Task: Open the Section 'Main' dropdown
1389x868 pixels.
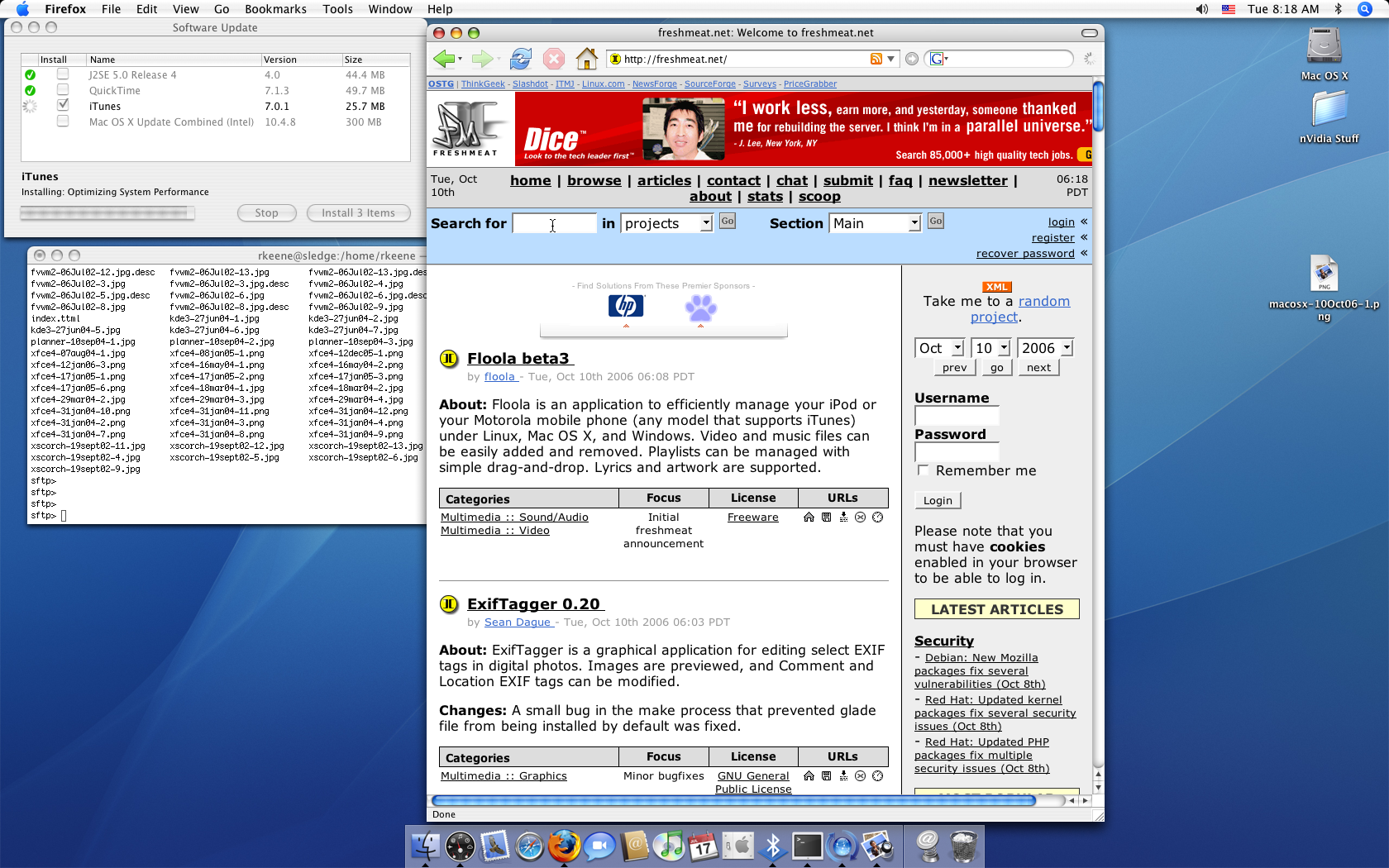Action: [875, 223]
